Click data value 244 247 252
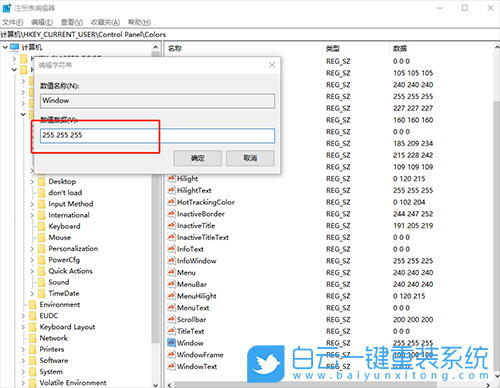This screenshot has height=388, width=500. (413, 214)
